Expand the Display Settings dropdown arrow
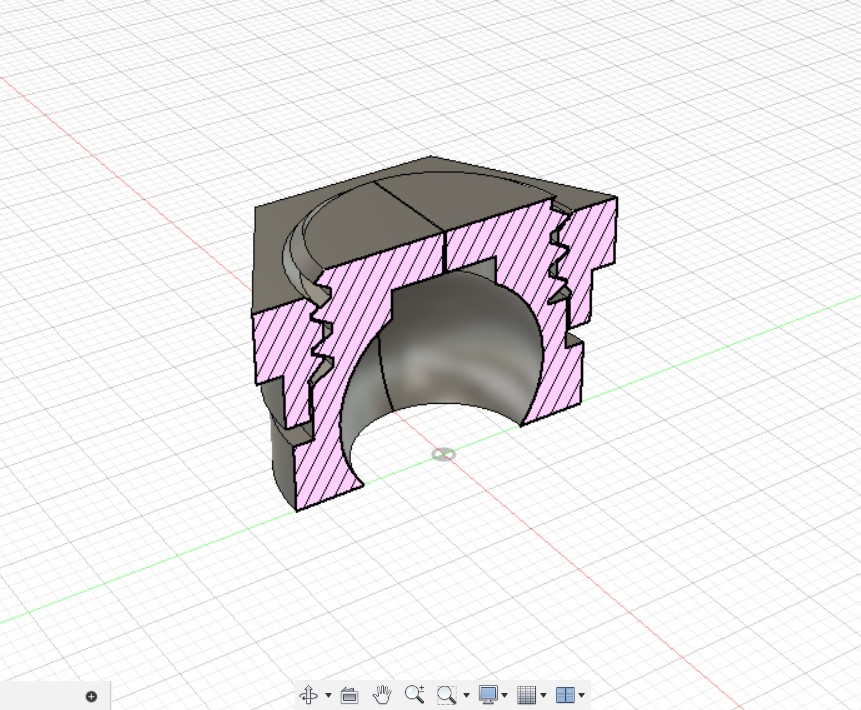Image resolution: width=861 pixels, height=710 pixels. tap(505, 695)
